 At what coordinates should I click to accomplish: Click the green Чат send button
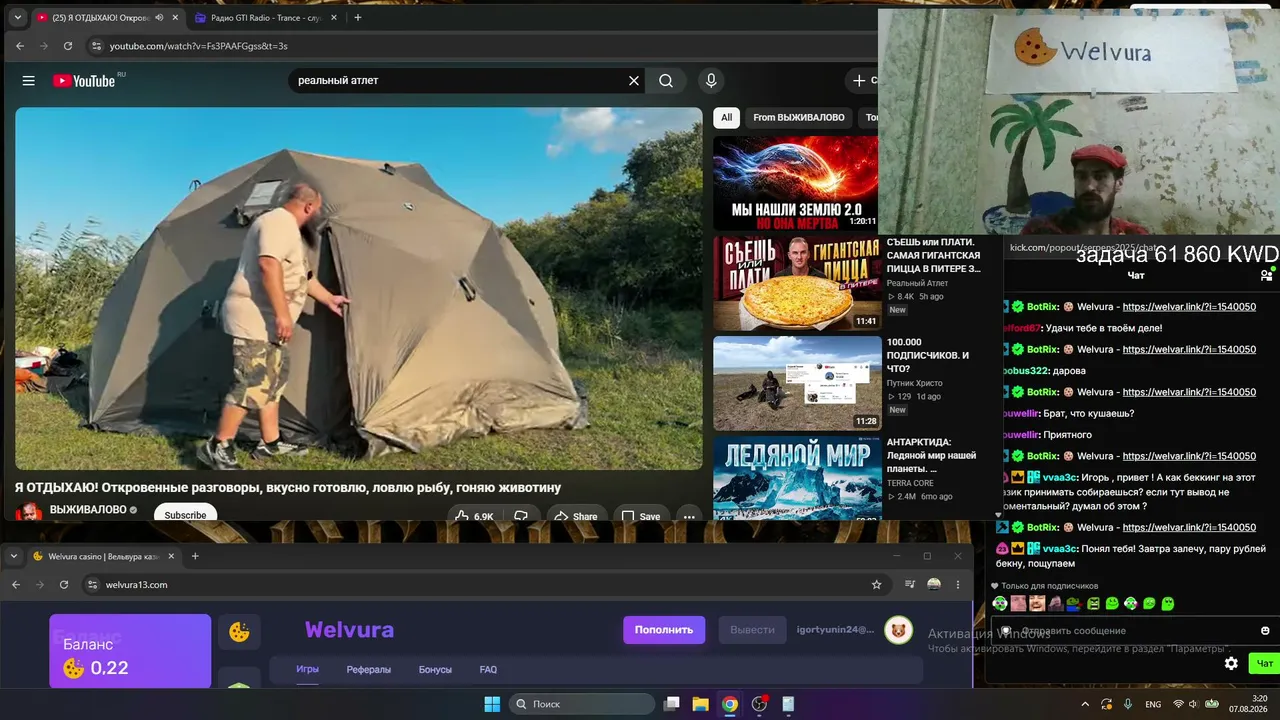[x=1264, y=663]
